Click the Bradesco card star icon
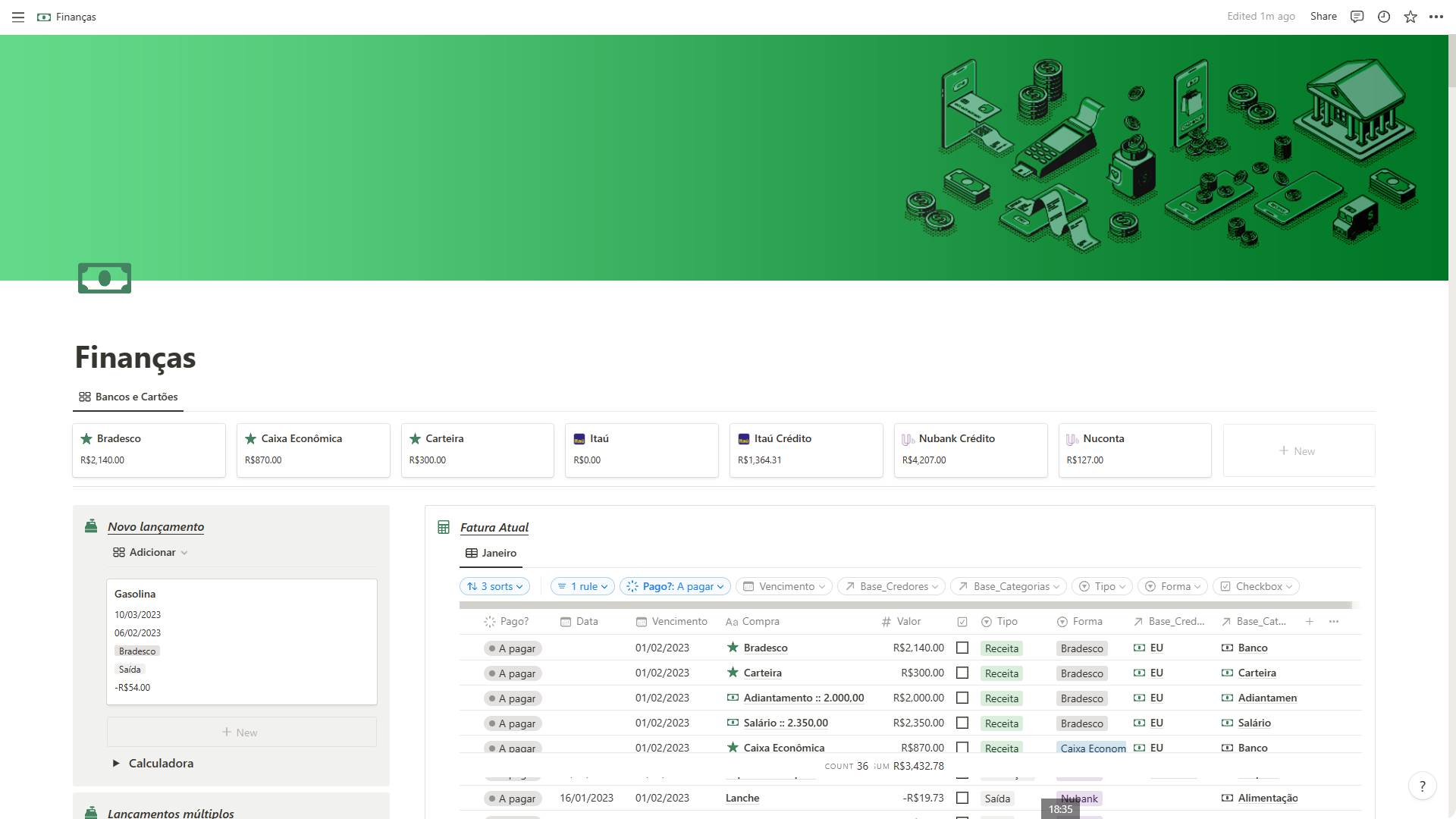This screenshot has height=819, width=1456. [x=86, y=439]
